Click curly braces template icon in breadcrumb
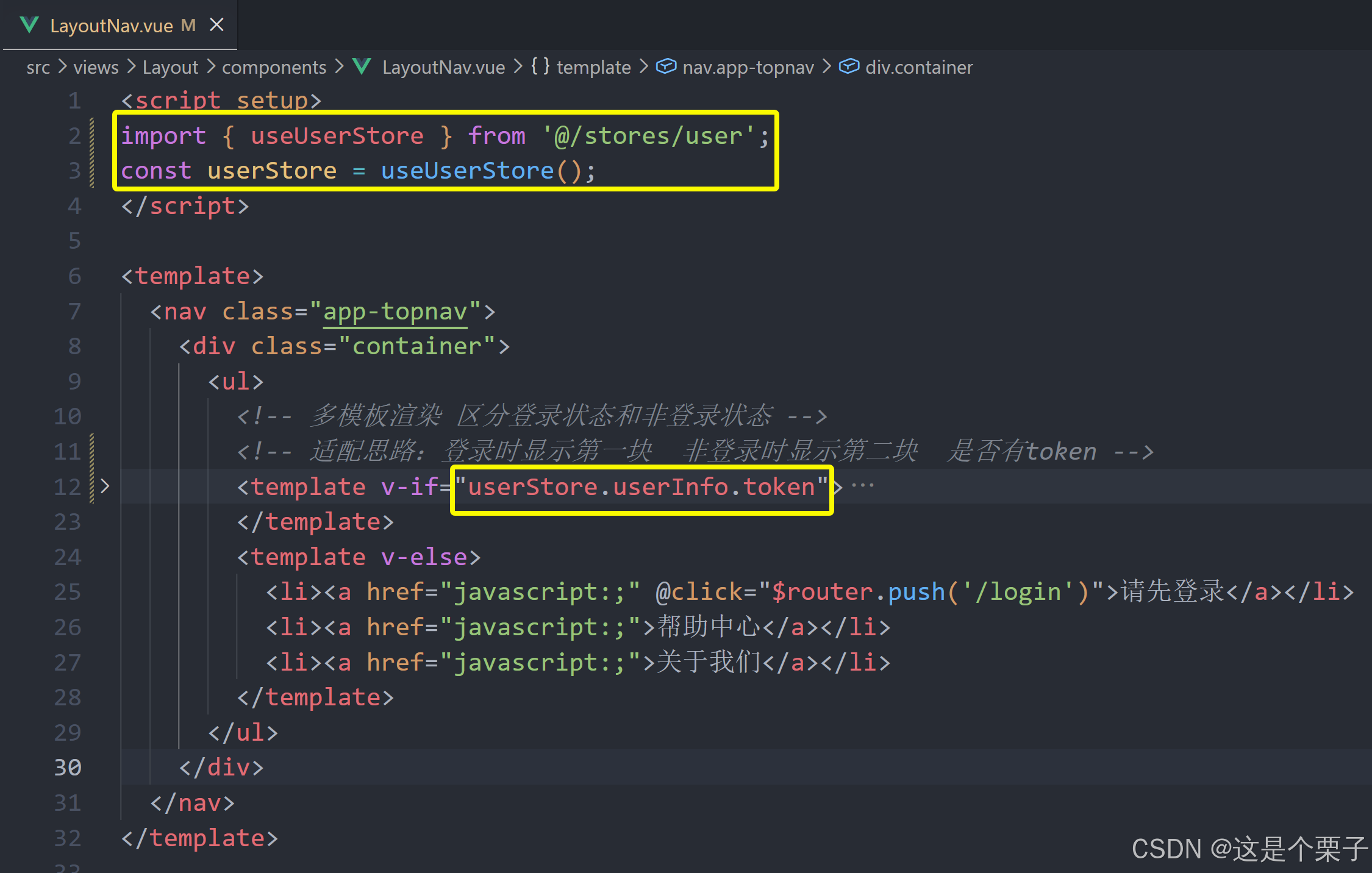The height and width of the screenshot is (873, 1372). [x=540, y=66]
